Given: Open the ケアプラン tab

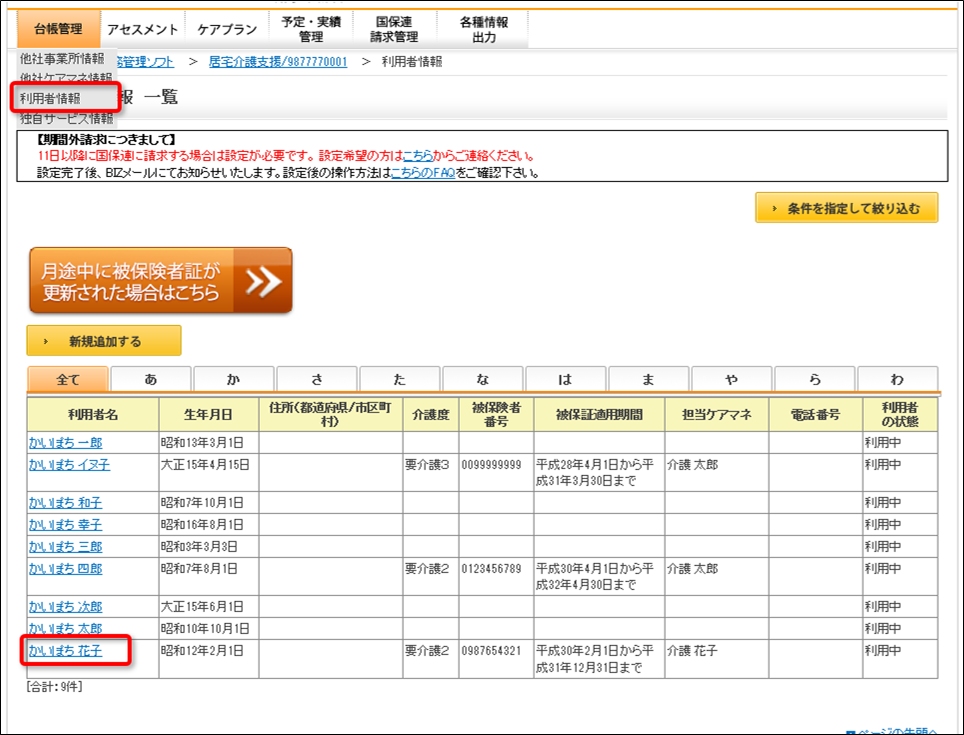Looking at the screenshot, I should pos(227,29).
